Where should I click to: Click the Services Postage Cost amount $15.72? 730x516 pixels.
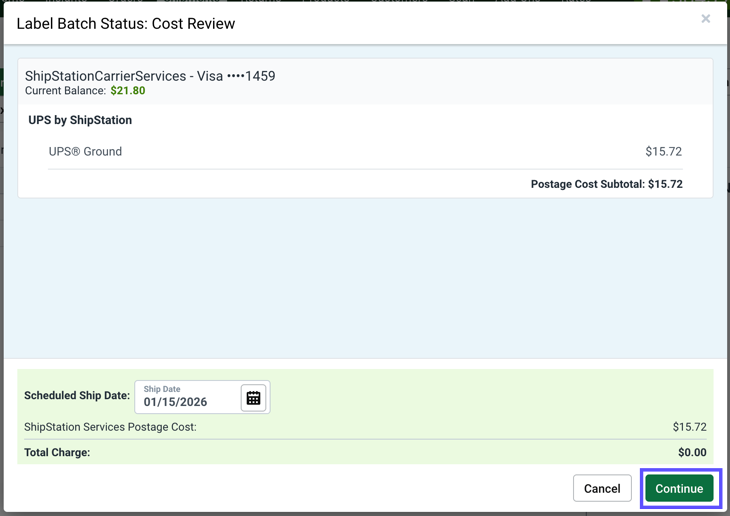coord(689,427)
